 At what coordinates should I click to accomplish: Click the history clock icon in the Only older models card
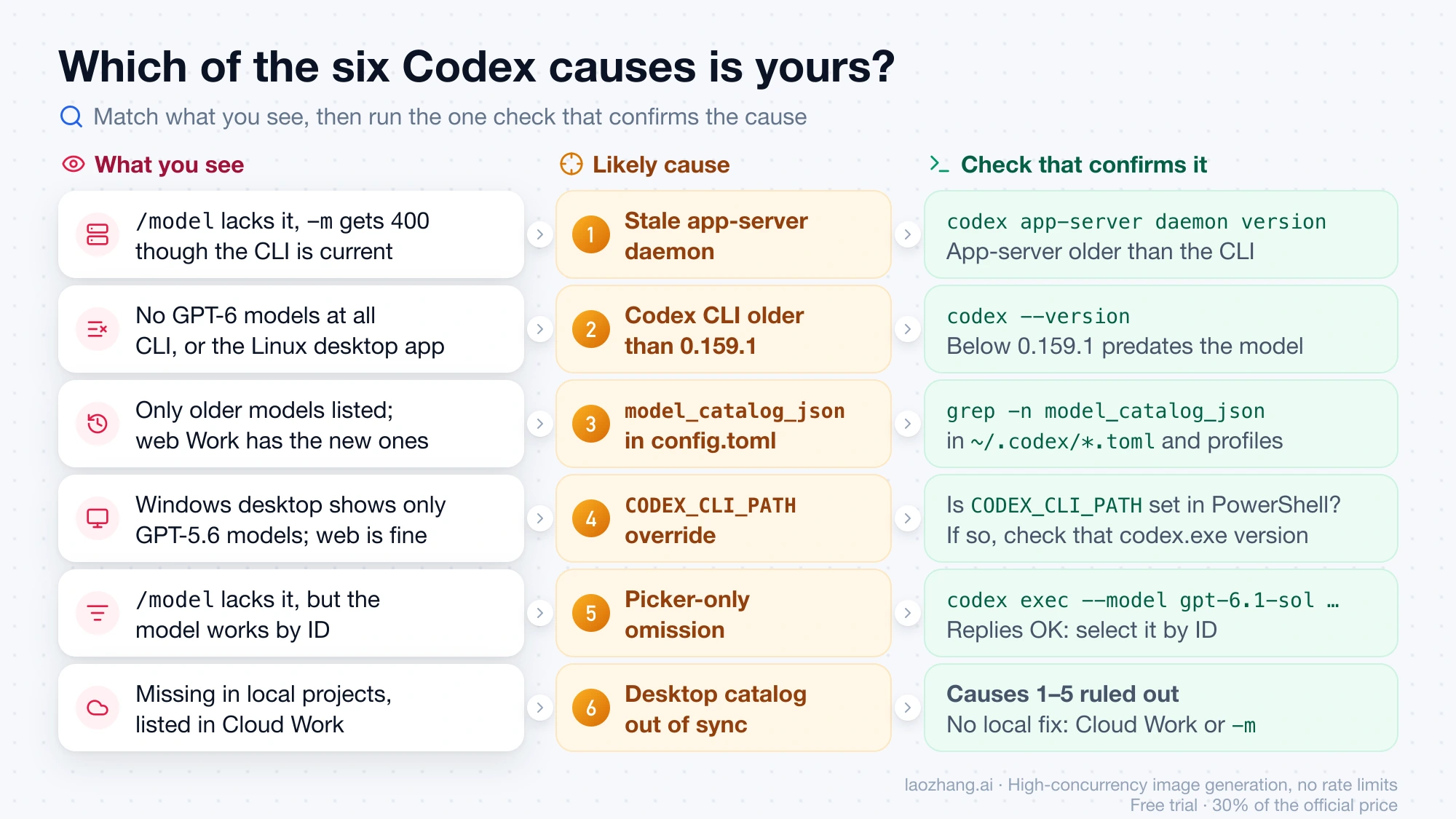pos(98,424)
